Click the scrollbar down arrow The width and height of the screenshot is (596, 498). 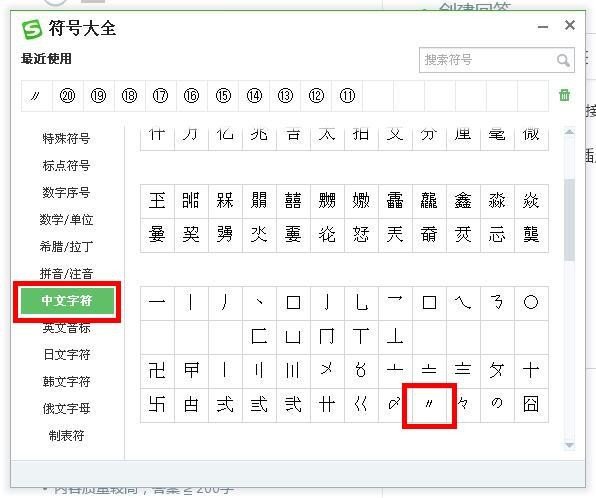tap(569, 445)
